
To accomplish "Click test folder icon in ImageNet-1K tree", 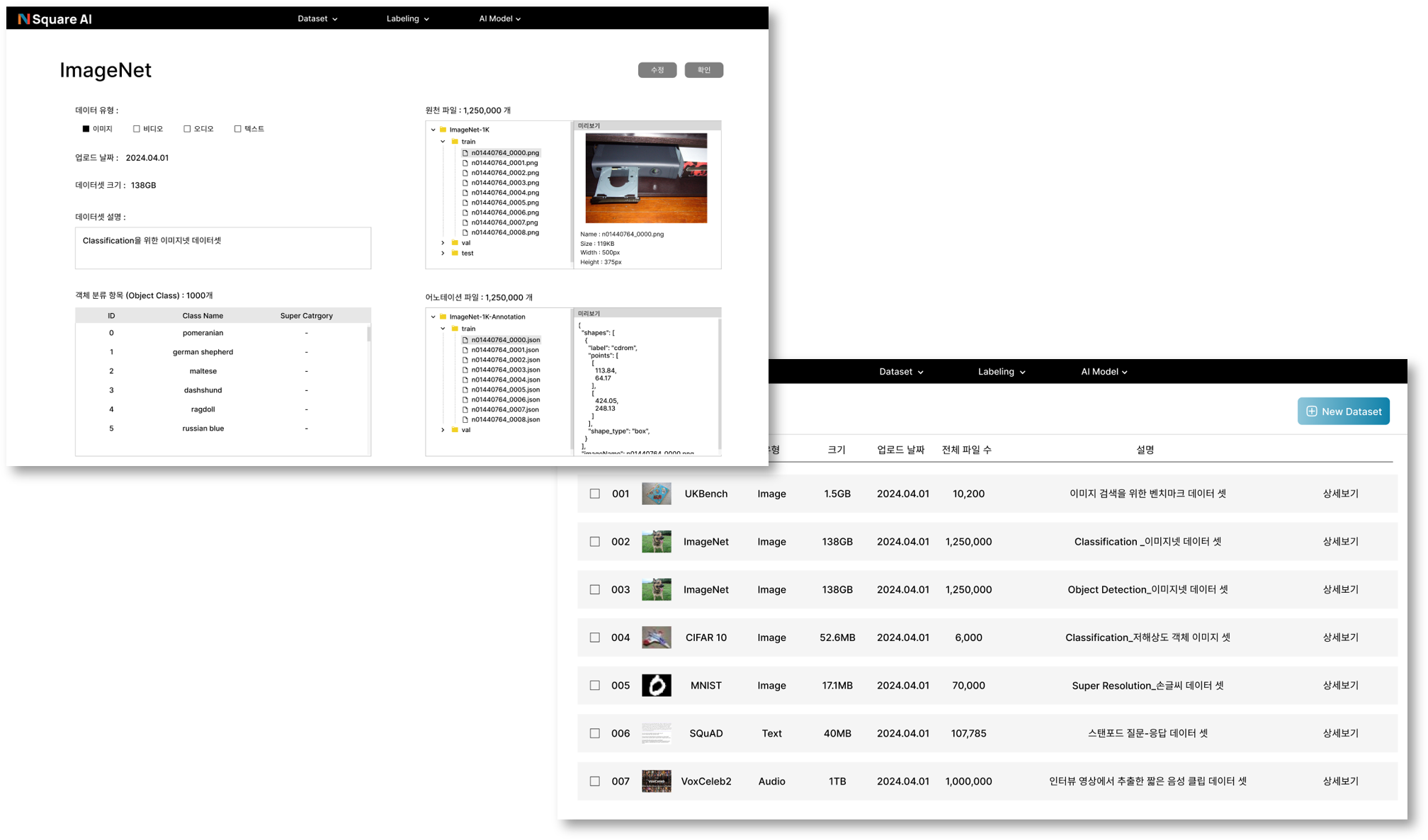I will (455, 253).
